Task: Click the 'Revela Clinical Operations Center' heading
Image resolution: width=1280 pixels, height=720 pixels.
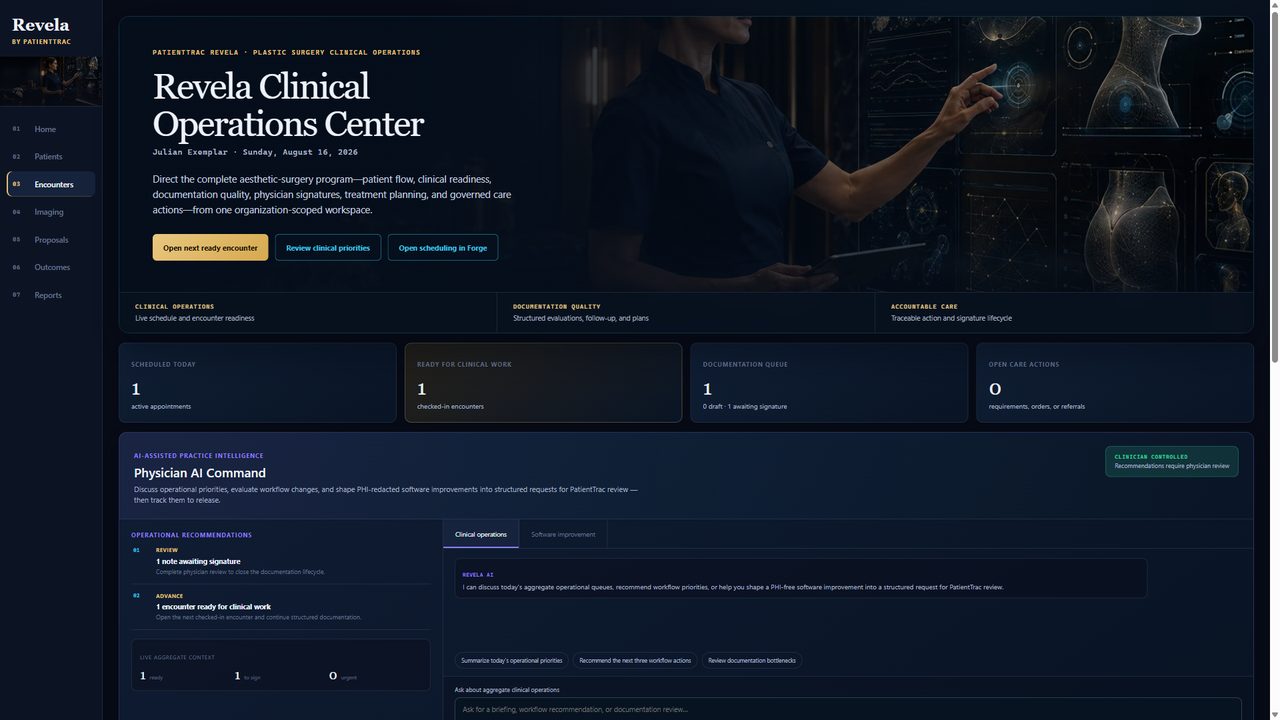Action: coord(288,105)
